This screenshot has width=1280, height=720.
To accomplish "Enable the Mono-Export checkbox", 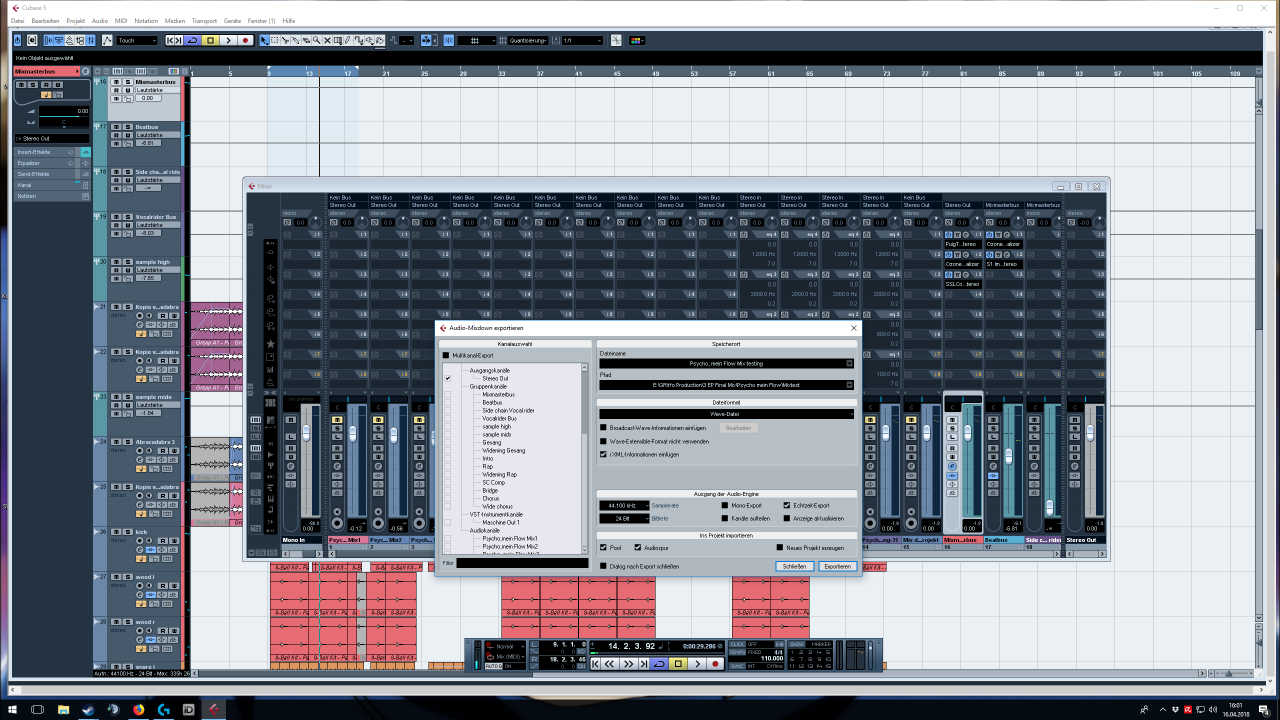I will pyautogui.click(x=725, y=505).
